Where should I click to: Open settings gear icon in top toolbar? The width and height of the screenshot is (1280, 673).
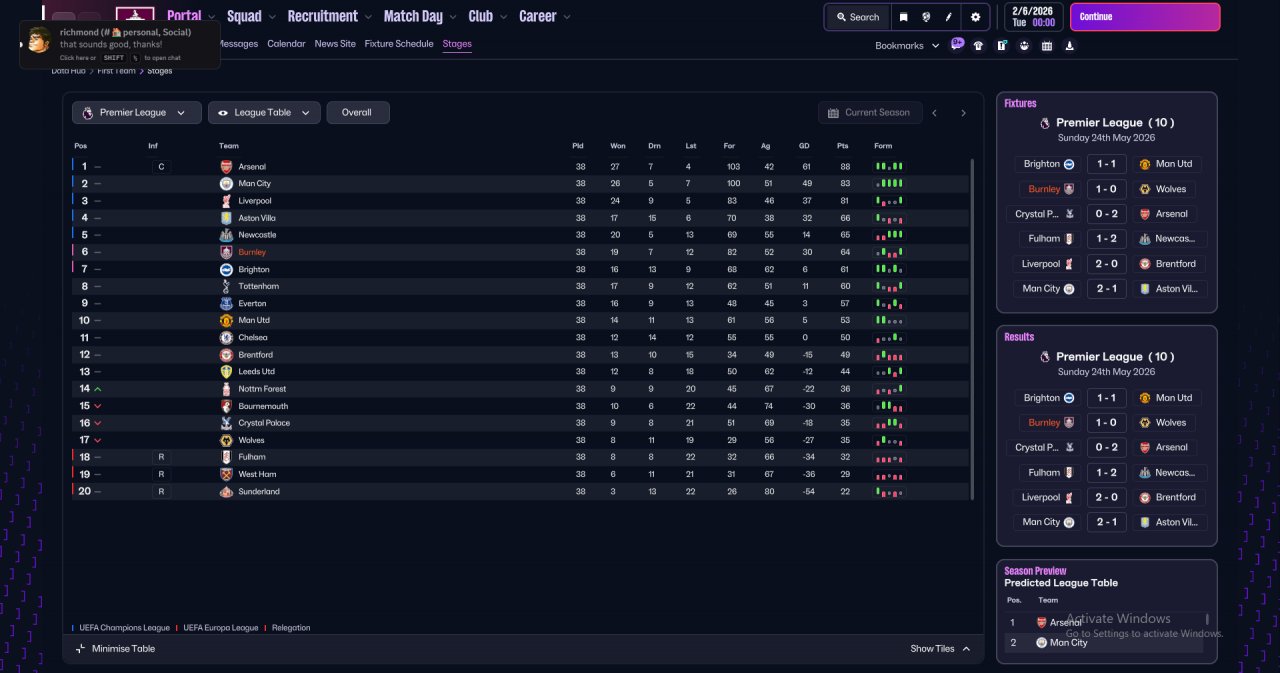coord(976,17)
